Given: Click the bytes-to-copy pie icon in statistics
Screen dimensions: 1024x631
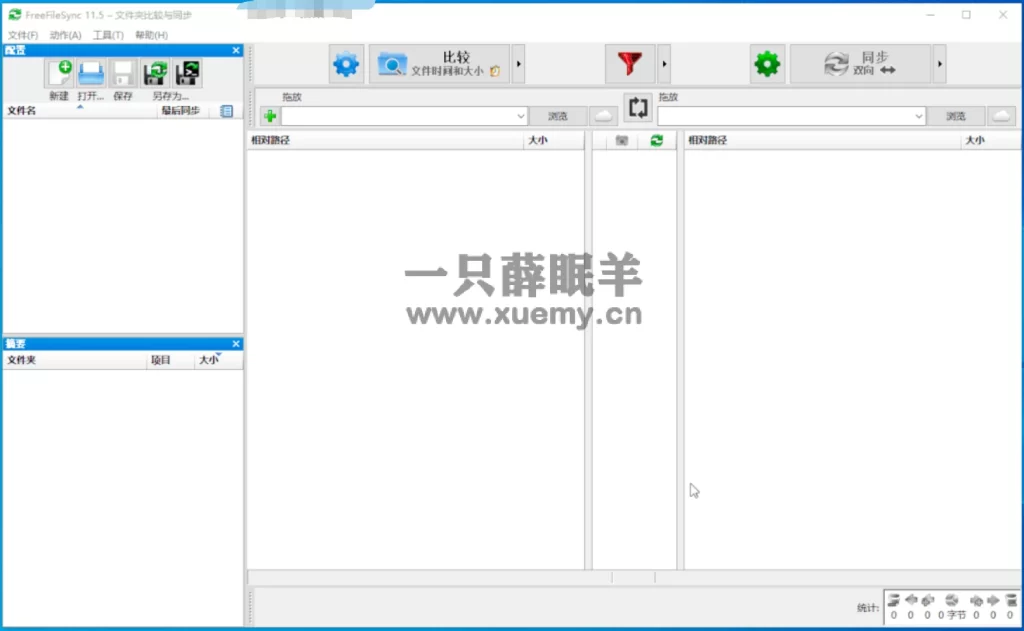Looking at the screenshot, I should click(x=952, y=600).
